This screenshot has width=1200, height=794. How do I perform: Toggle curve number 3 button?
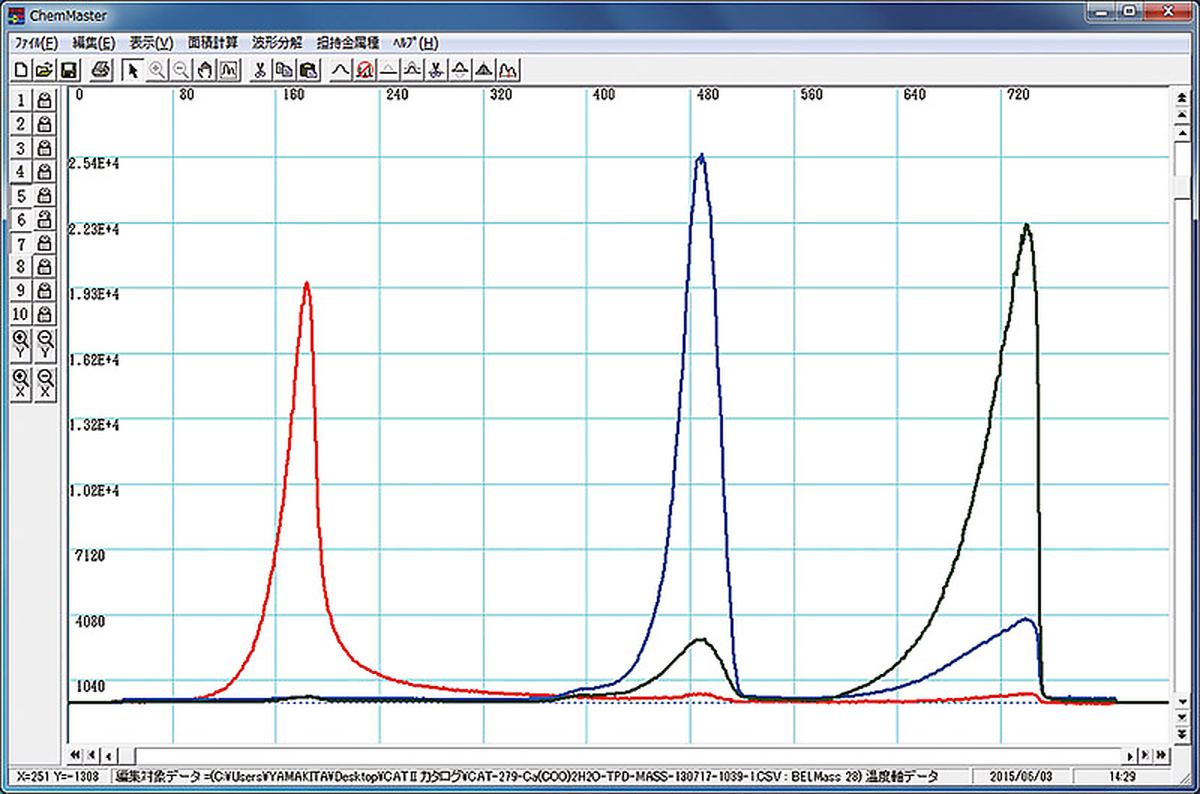tap(20, 147)
